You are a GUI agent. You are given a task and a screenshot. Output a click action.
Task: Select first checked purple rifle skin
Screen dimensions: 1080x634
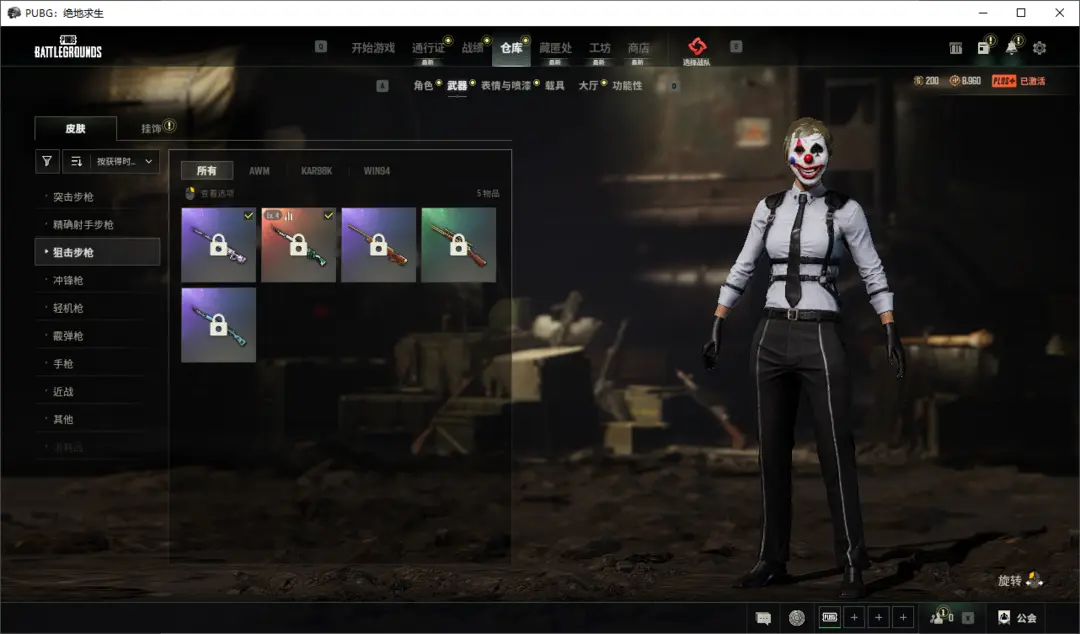[x=218, y=245]
